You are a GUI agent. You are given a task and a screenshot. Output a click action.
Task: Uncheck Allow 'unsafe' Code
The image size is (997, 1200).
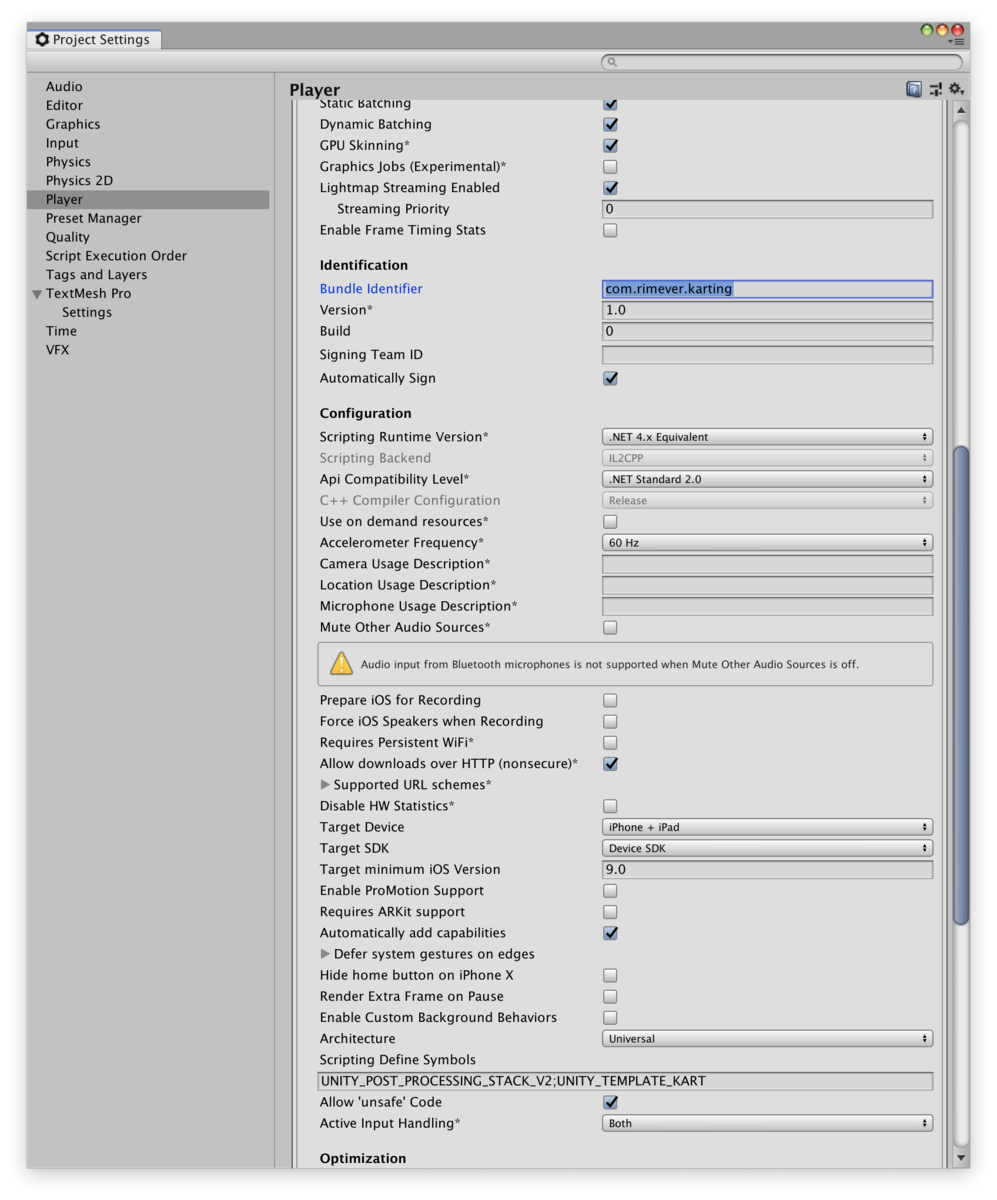(610, 1101)
